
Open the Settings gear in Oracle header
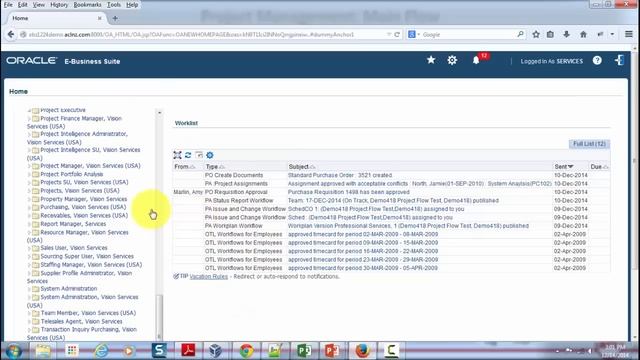(x=452, y=60)
